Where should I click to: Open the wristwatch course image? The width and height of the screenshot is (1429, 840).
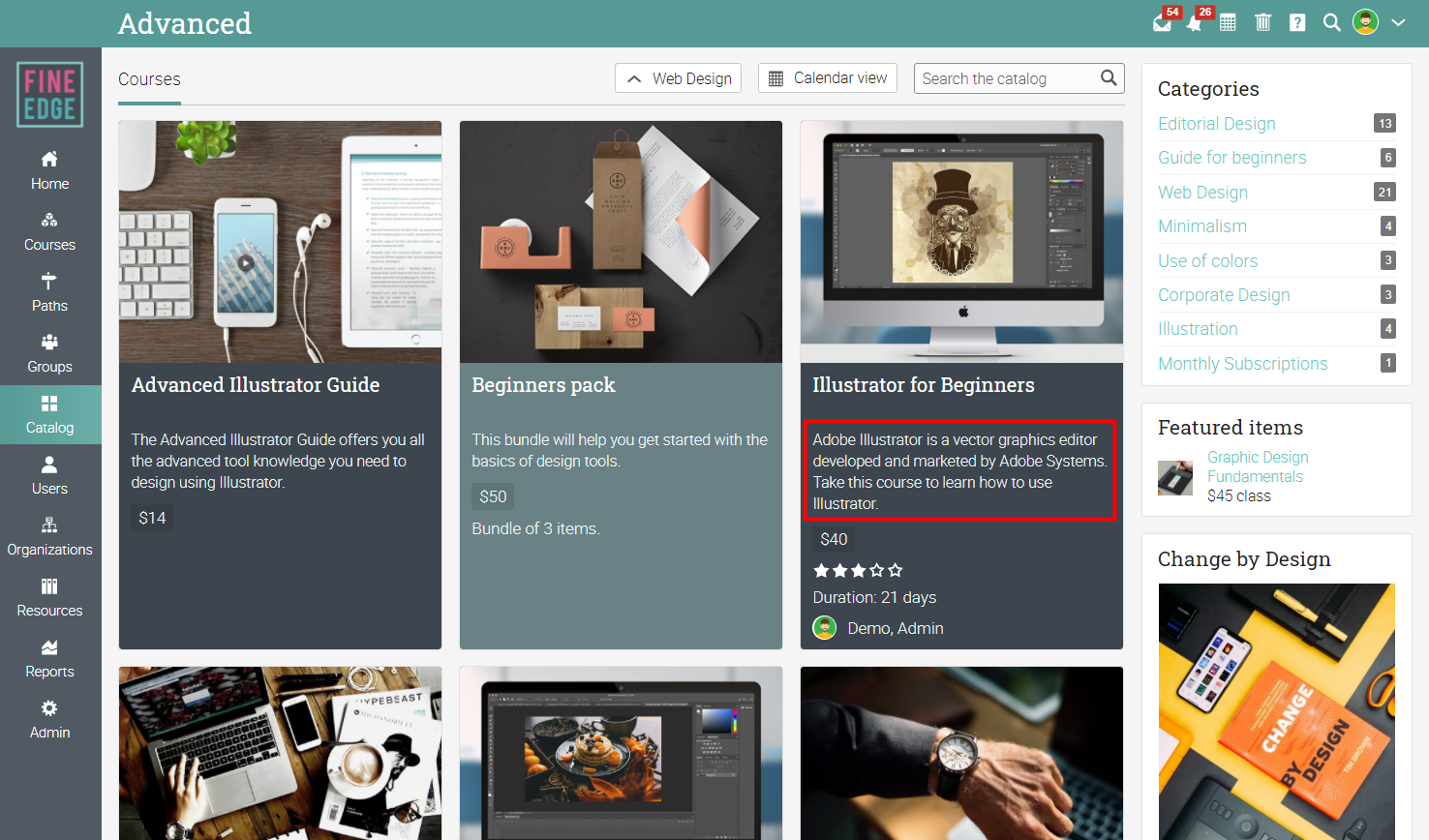[x=961, y=753]
